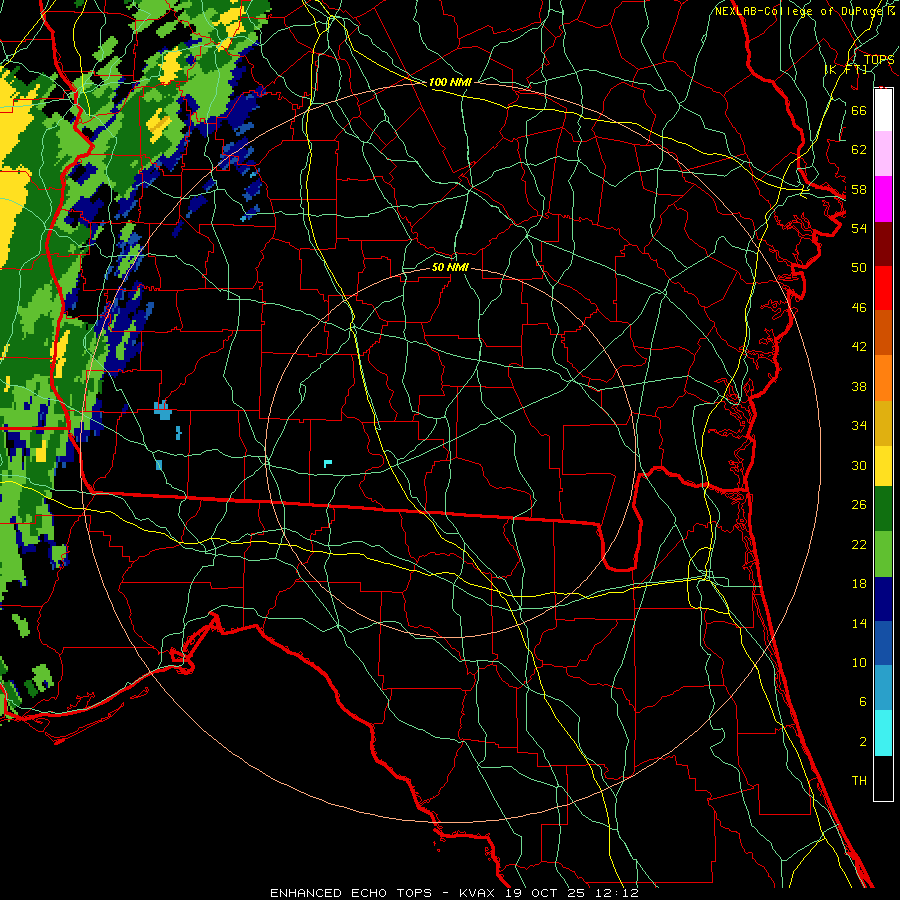The height and width of the screenshot is (900, 900).
Task: Select the dark red swatch below 54
Action: (x=883, y=244)
